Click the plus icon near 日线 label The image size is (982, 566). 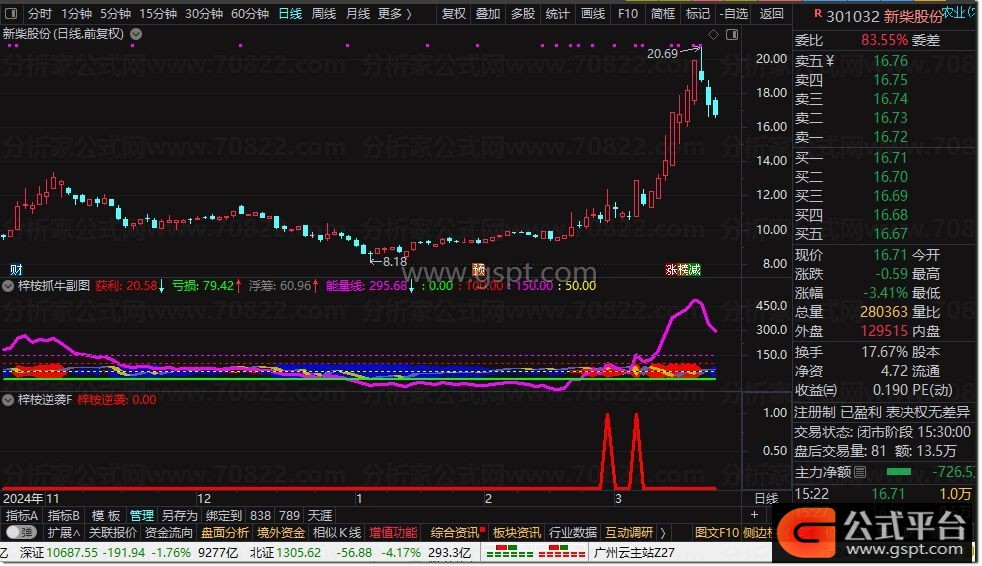[754, 515]
